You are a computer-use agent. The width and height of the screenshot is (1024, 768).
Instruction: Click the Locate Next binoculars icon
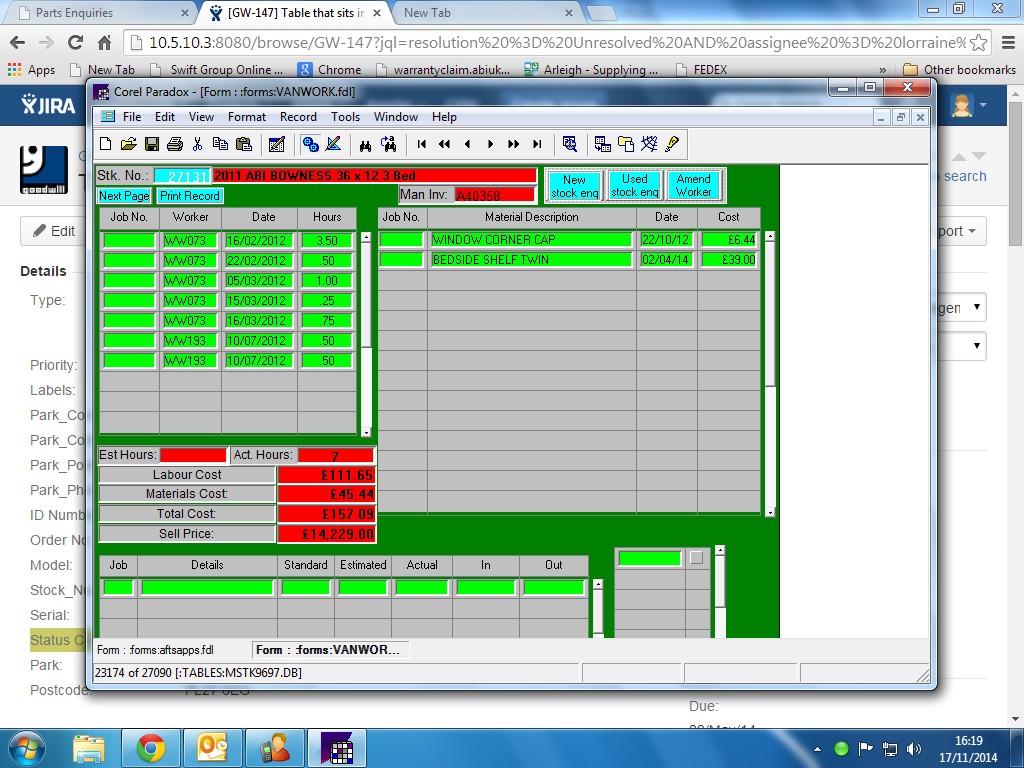389,144
